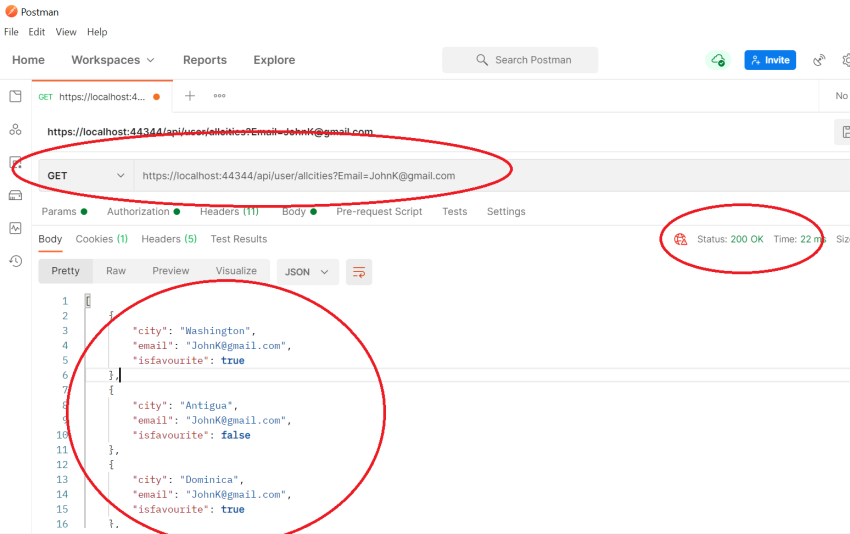Screen dimensions: 850x534
Task: Open the View menu
Action: (66, 32)
